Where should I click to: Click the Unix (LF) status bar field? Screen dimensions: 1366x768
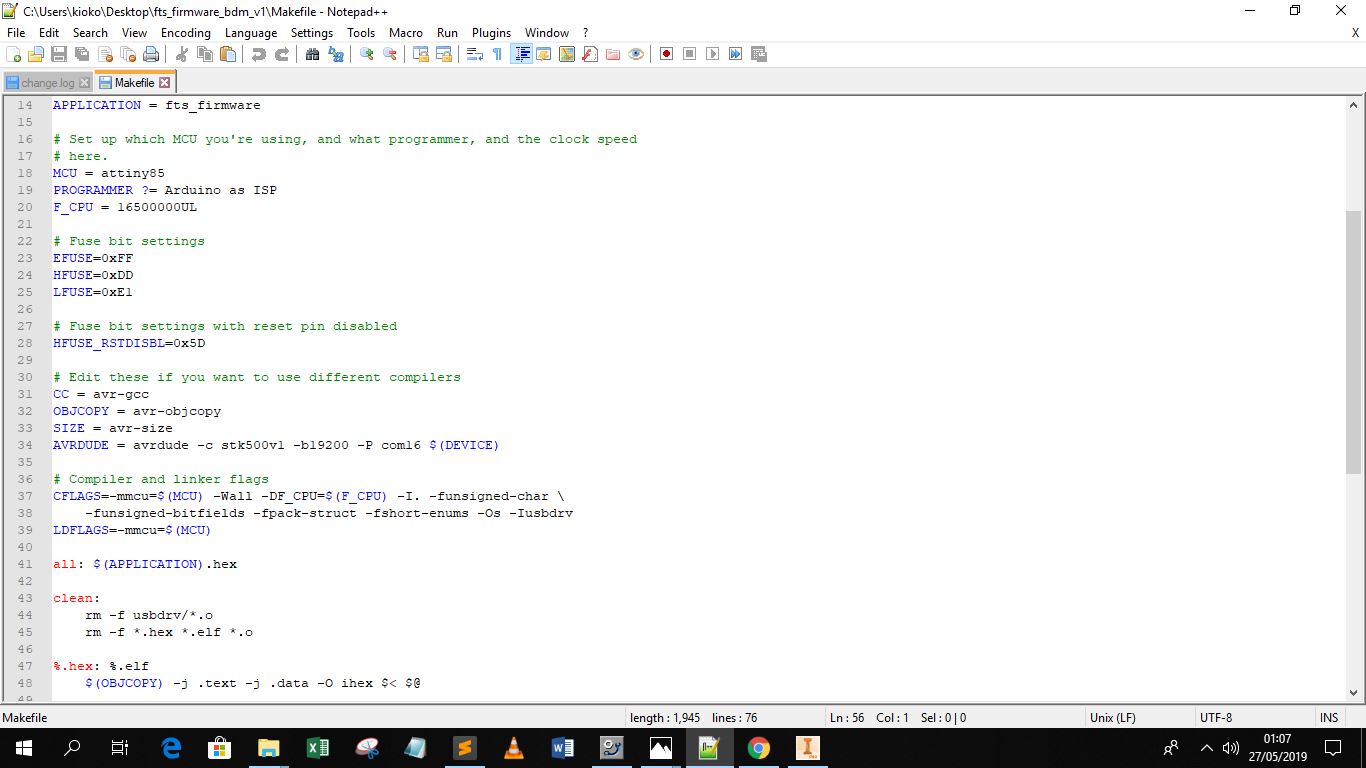(x=1142, y=718)
